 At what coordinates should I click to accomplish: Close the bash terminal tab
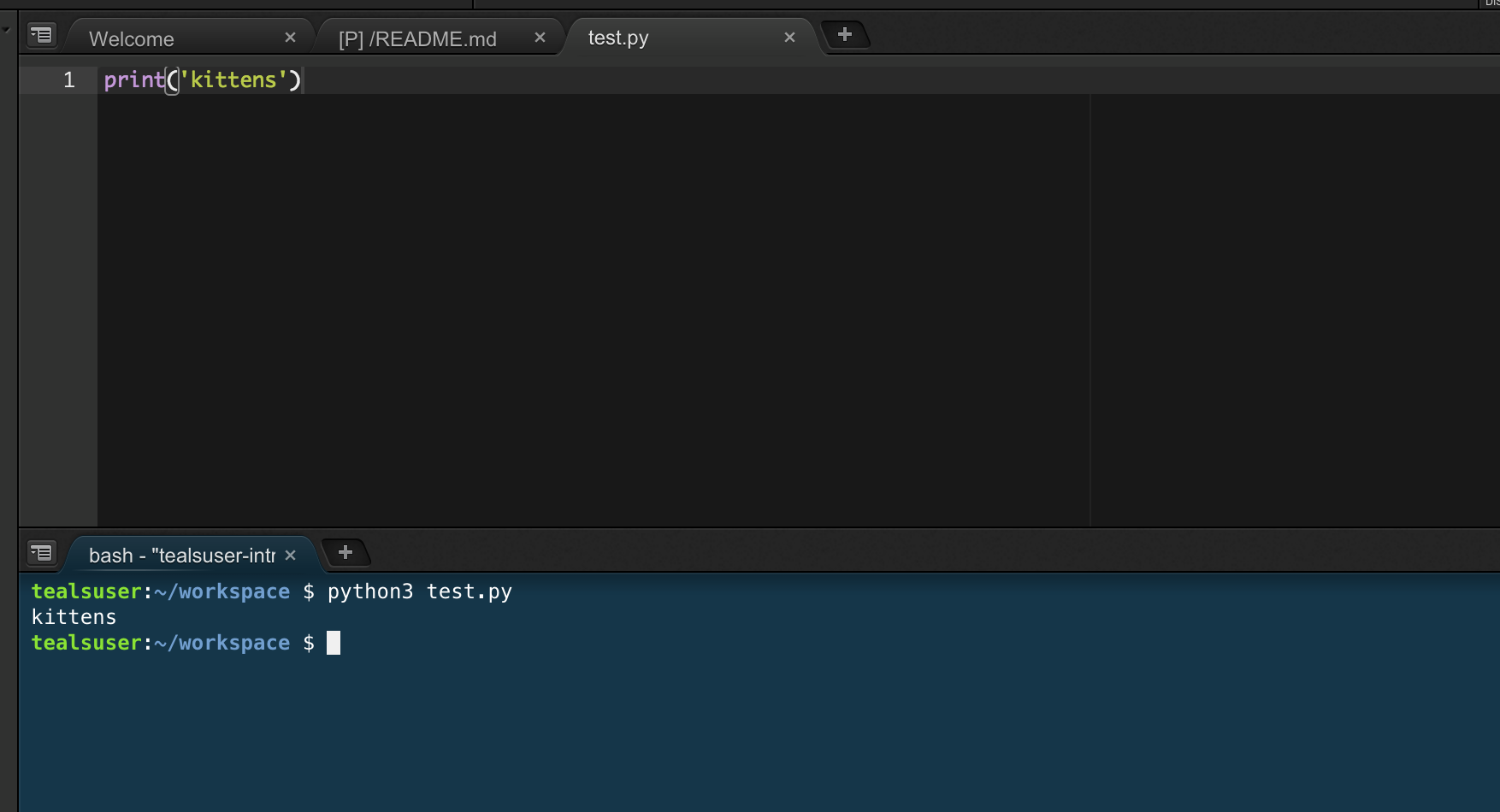[x=290, y=555]
